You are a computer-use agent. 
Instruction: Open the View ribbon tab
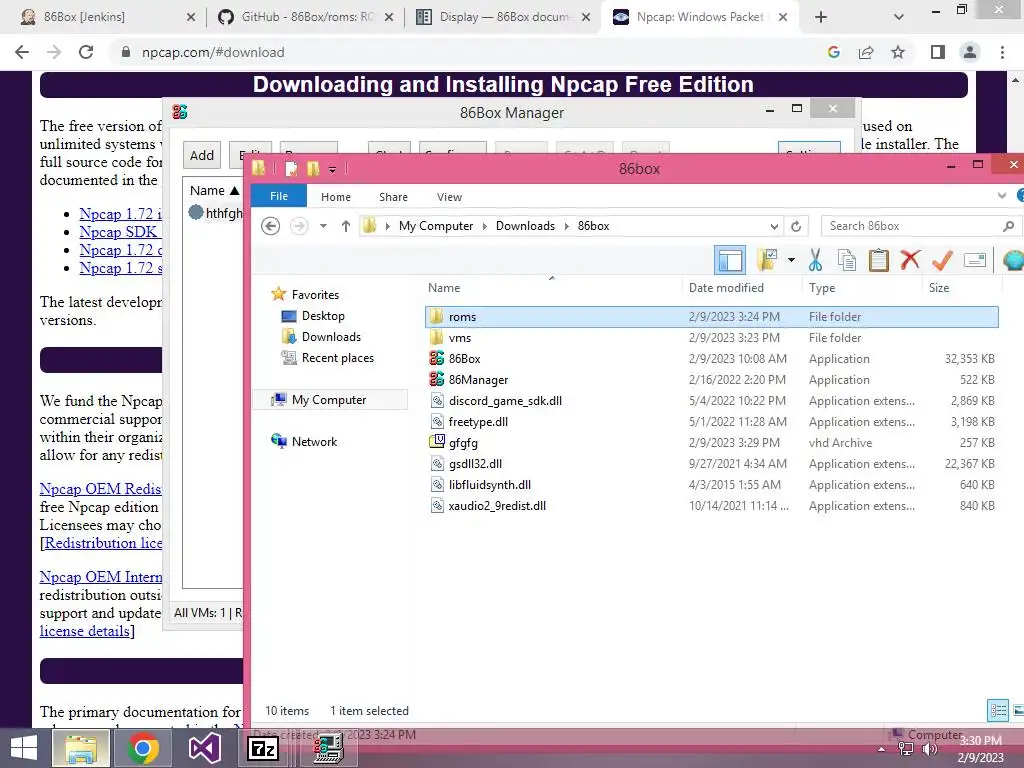(449, 197)
